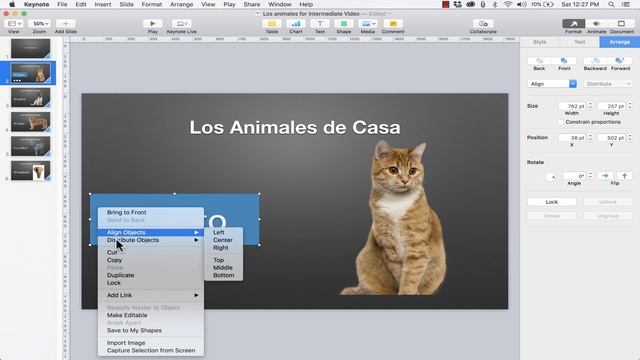Open the Media toolbar dropdown

click(x=368, y=24)
